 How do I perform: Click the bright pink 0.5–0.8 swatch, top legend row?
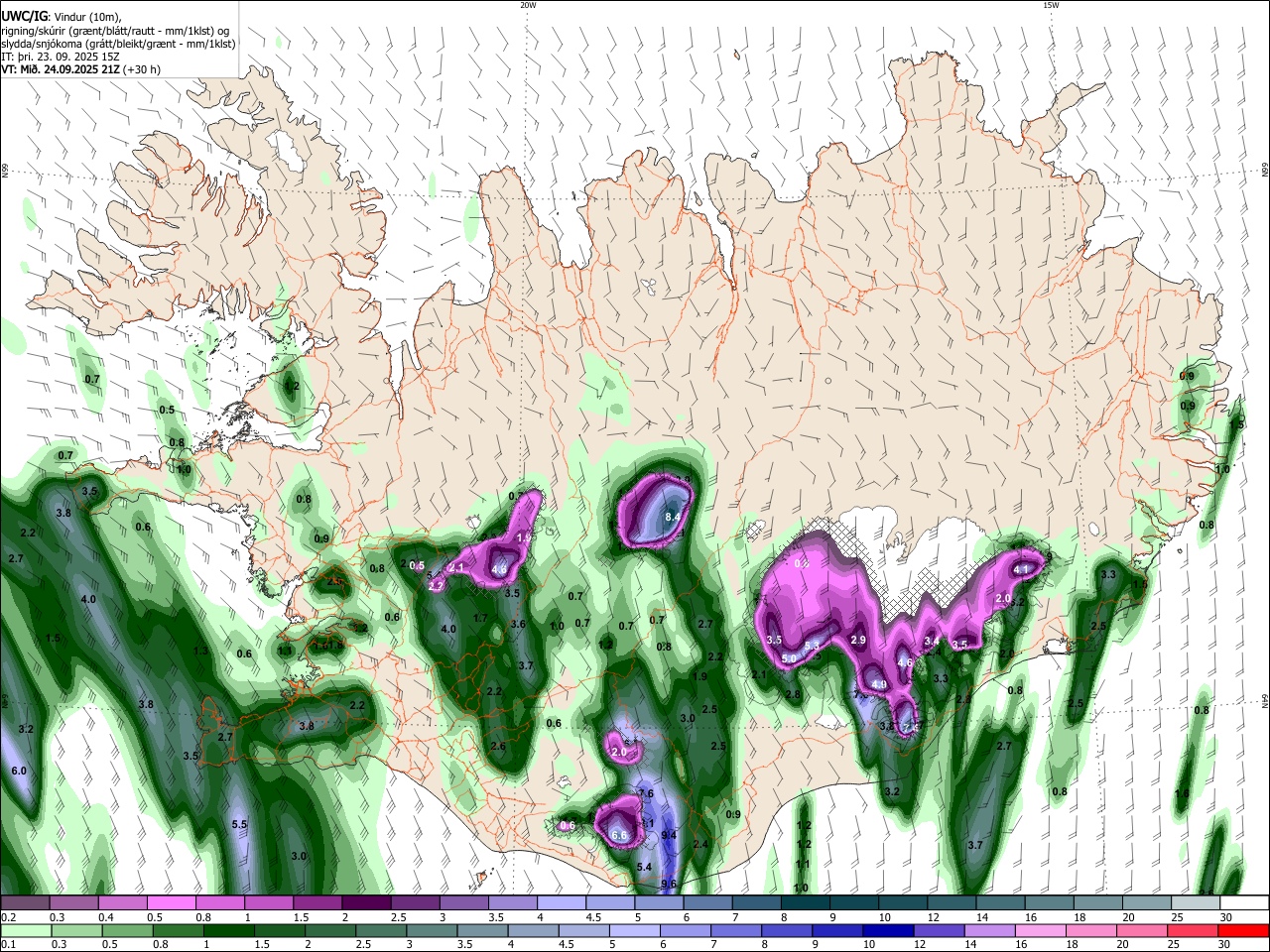tap(171, 903)
